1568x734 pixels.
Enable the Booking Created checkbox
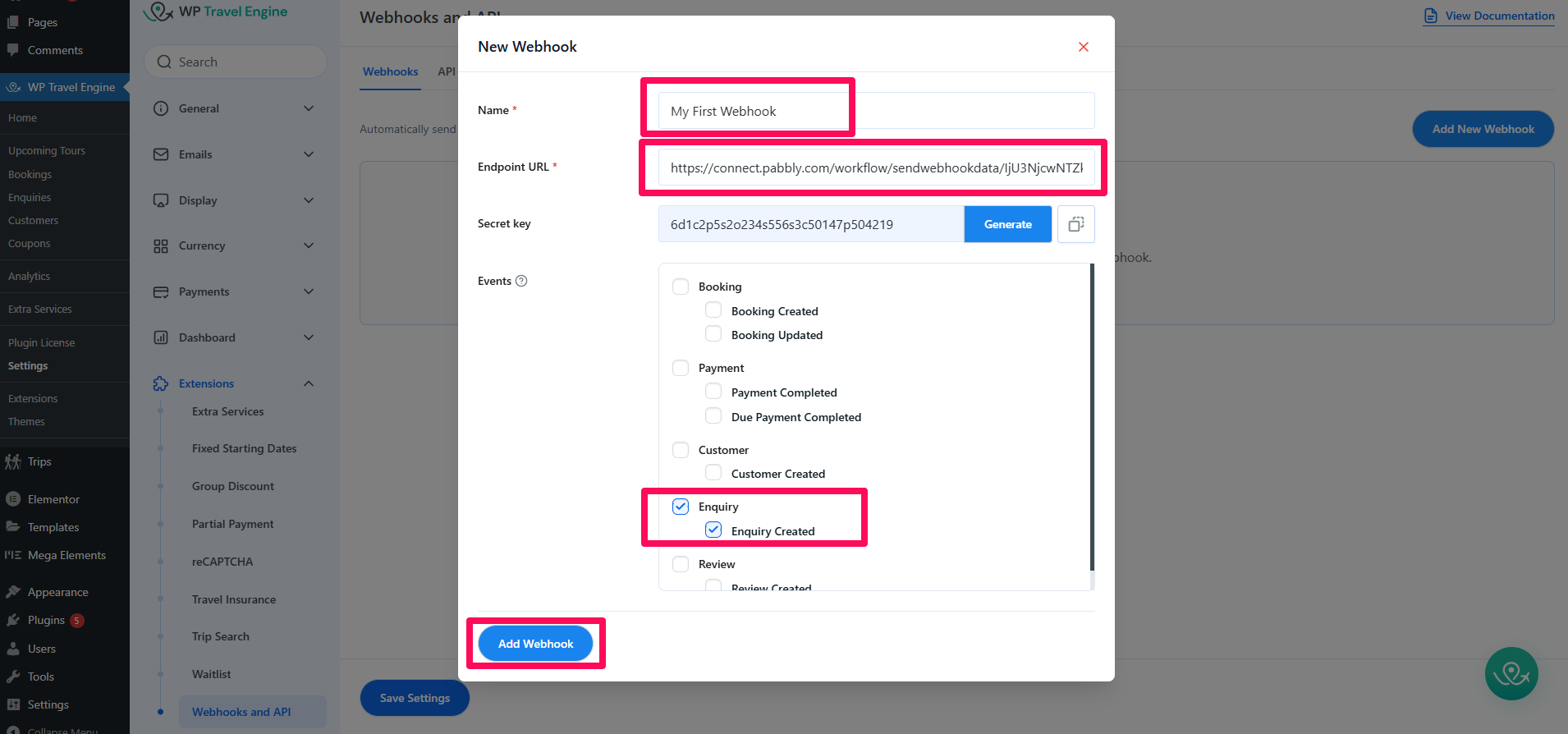(713, 310)
